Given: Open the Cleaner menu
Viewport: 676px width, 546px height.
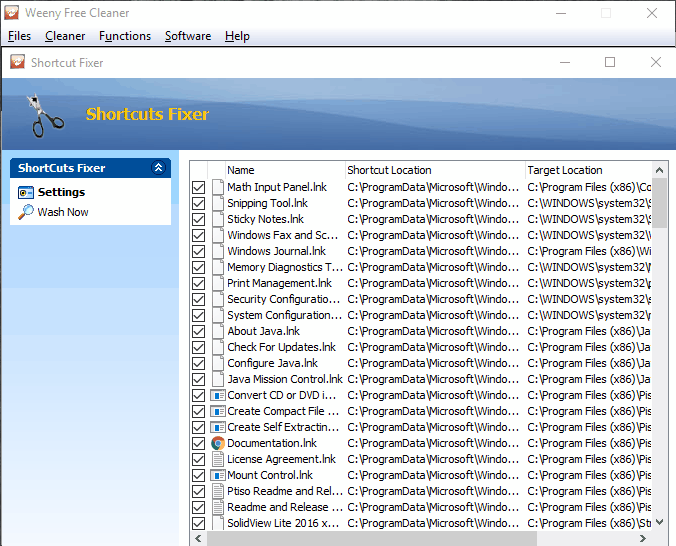Looking at the screenshot, I should pos(65,36).
